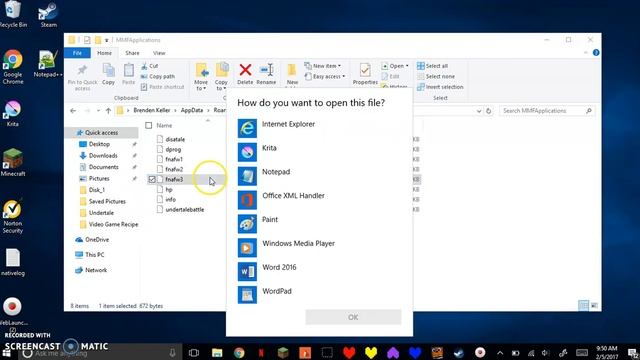
Task: Select Windows Media Player option
Action: 319,247
